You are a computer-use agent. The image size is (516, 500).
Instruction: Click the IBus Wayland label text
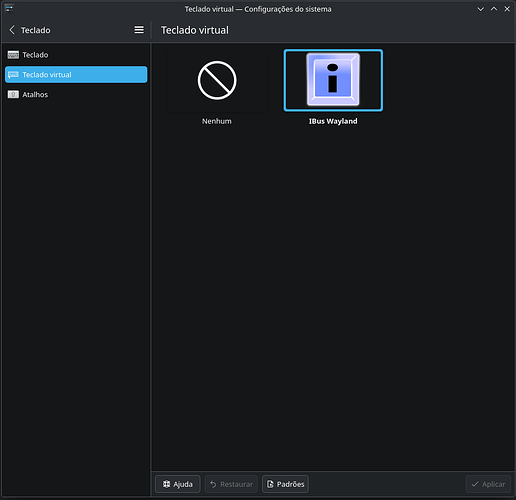click(x=333, y=121)
